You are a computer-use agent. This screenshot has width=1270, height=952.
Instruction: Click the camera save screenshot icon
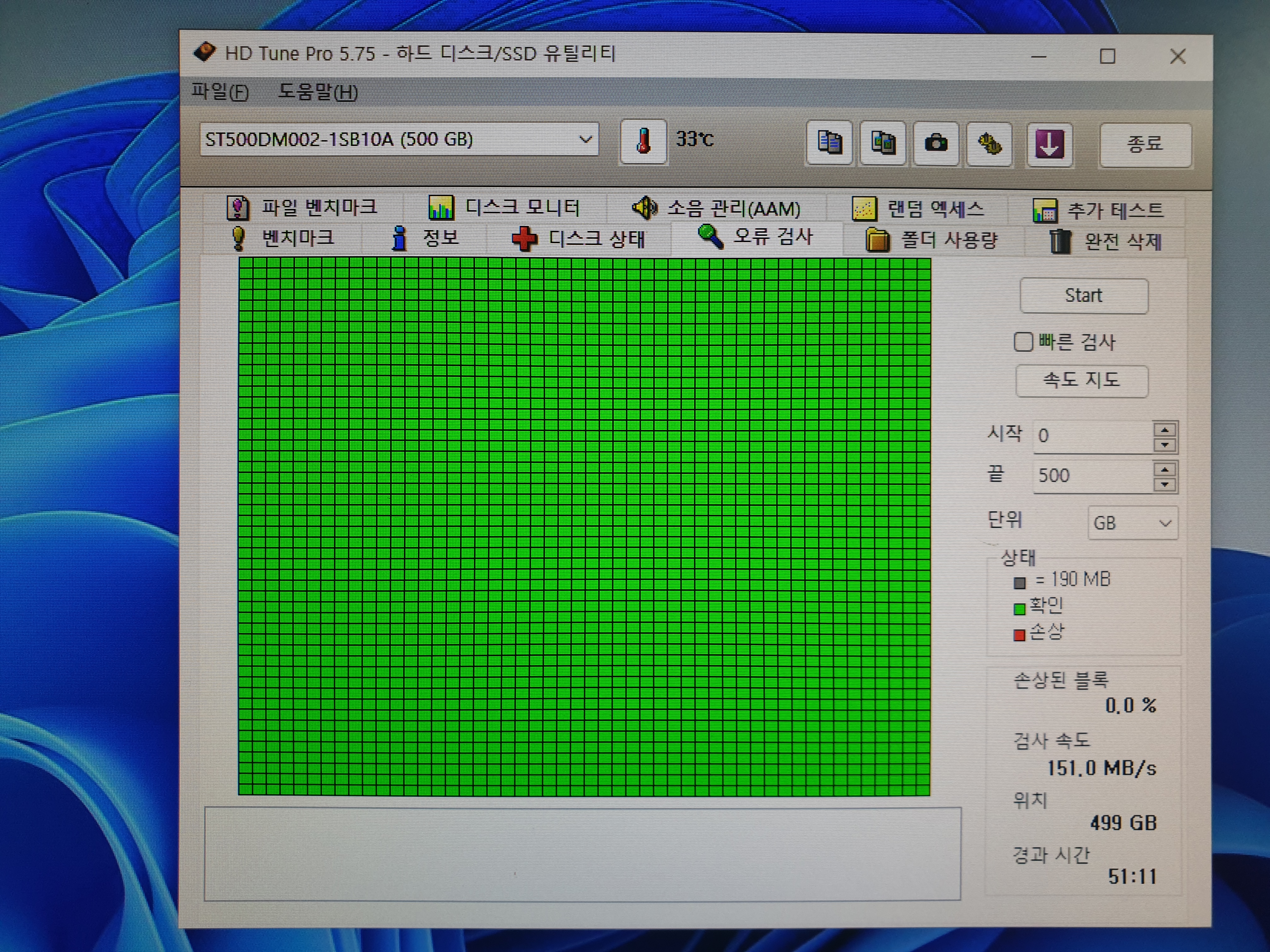point(936,144)
